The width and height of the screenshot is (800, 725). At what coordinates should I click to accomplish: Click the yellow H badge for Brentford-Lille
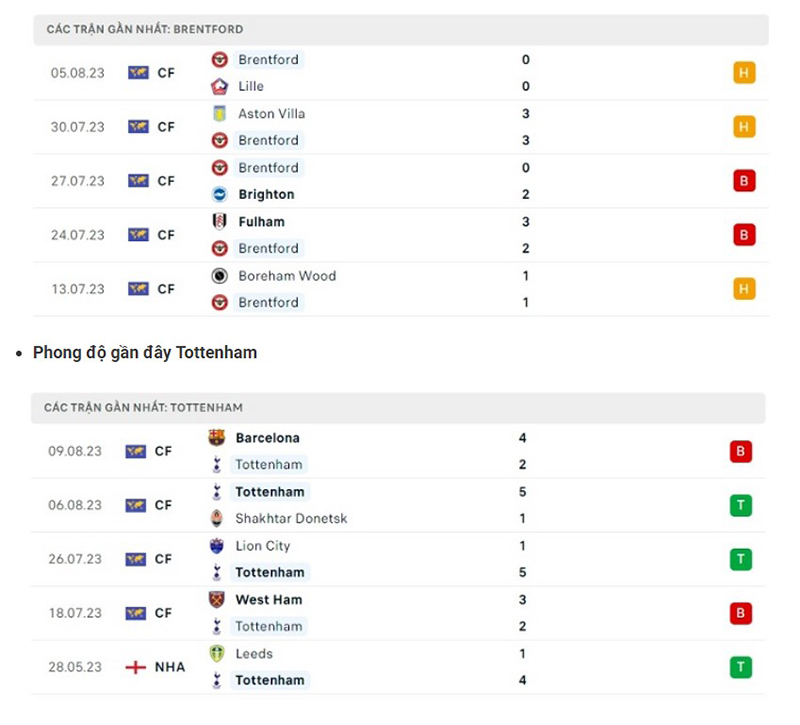coord(743,72)
